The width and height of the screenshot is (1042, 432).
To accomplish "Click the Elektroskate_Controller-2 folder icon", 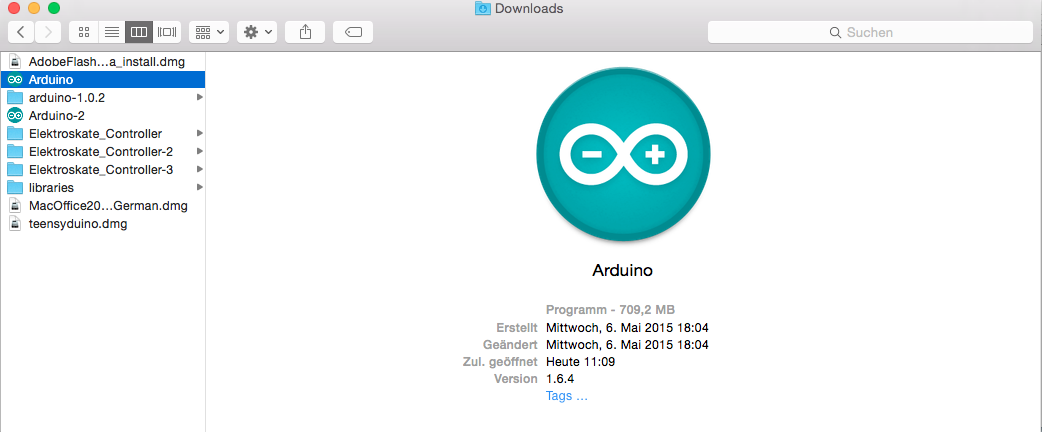I will 15,151.
